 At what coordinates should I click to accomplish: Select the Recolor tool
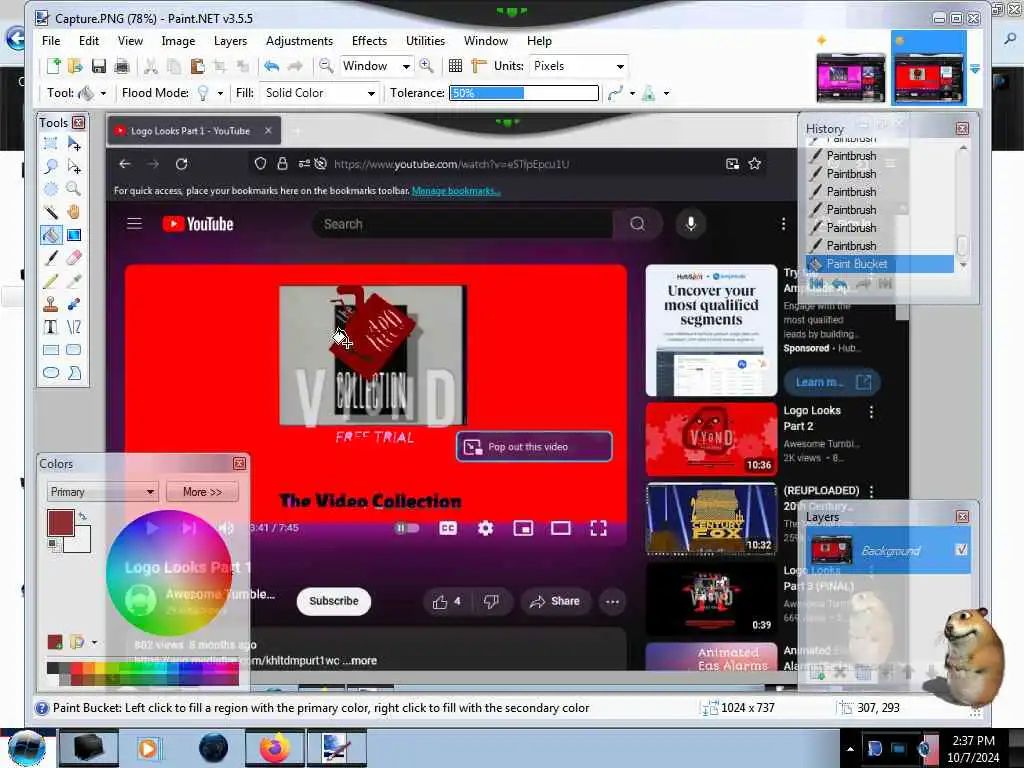tap(74, 304)
